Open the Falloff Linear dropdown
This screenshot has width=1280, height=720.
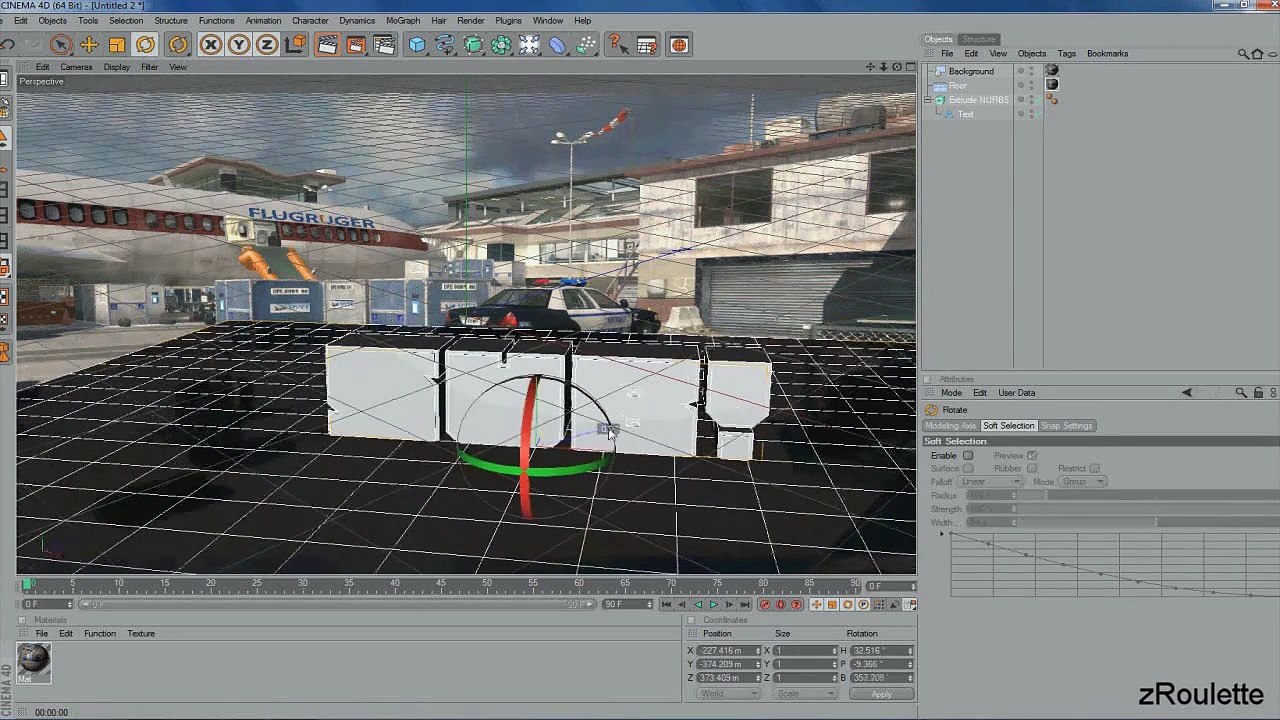pos(992,482)
